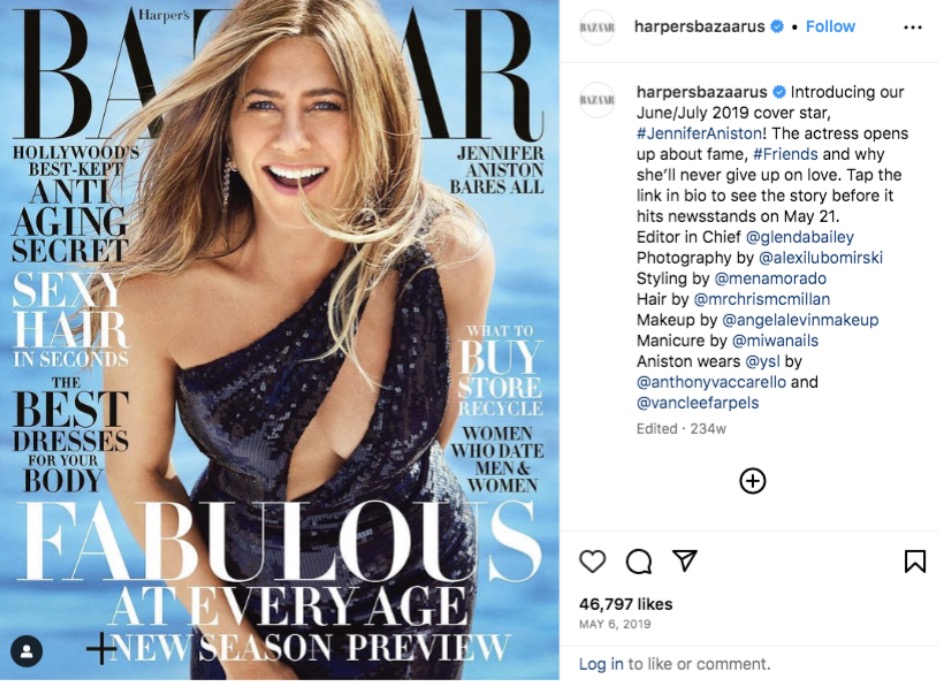Image resolution: width=938 pixels, height=682 pixels.
Task: Show tagged people on the cover photo
Action: point(26,651)
